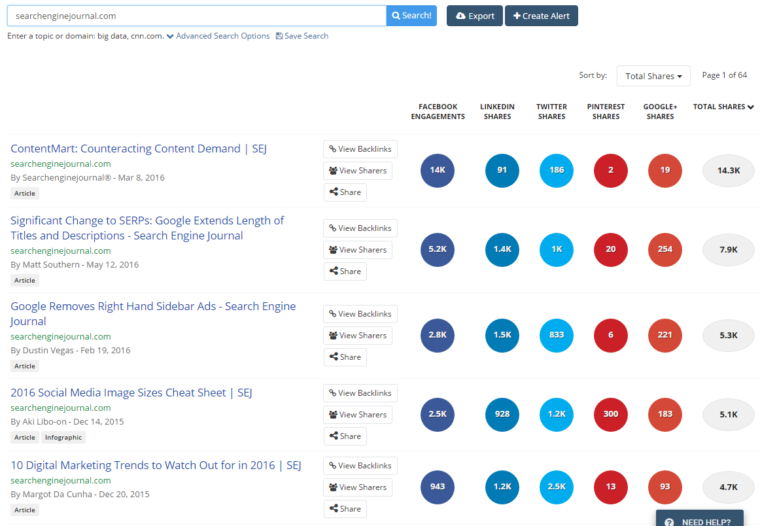
Task: Open 2016 Social Media Image Sizes Cheat Sheet
Action: coord(131,393)
